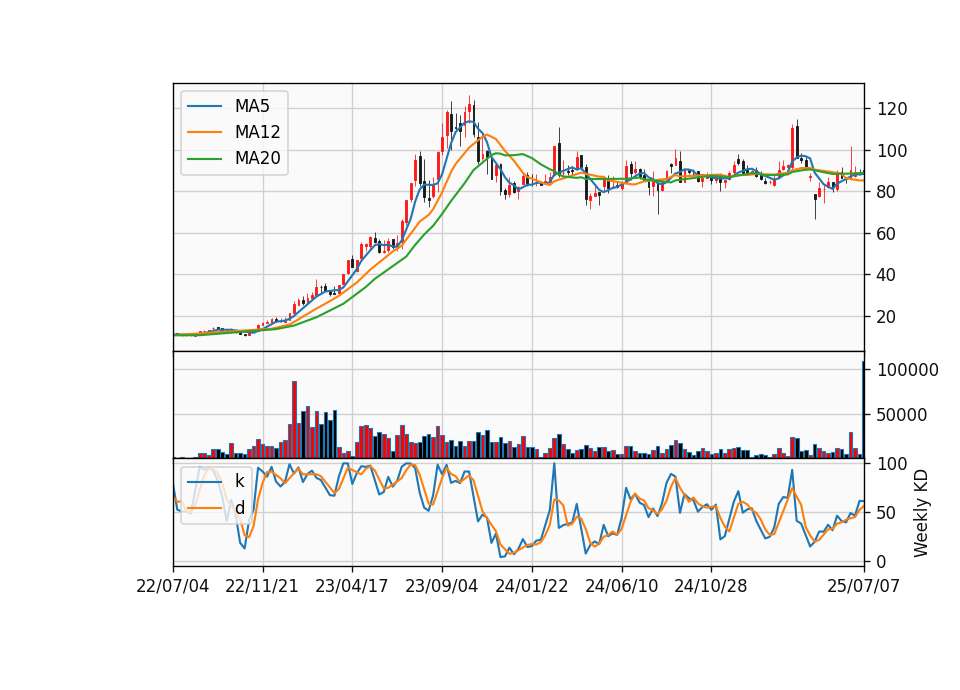The height and width of the screenshot is (690, 960).
Task: Click the 22/11/21 date axis label
Action: click(x=262, y=586)
